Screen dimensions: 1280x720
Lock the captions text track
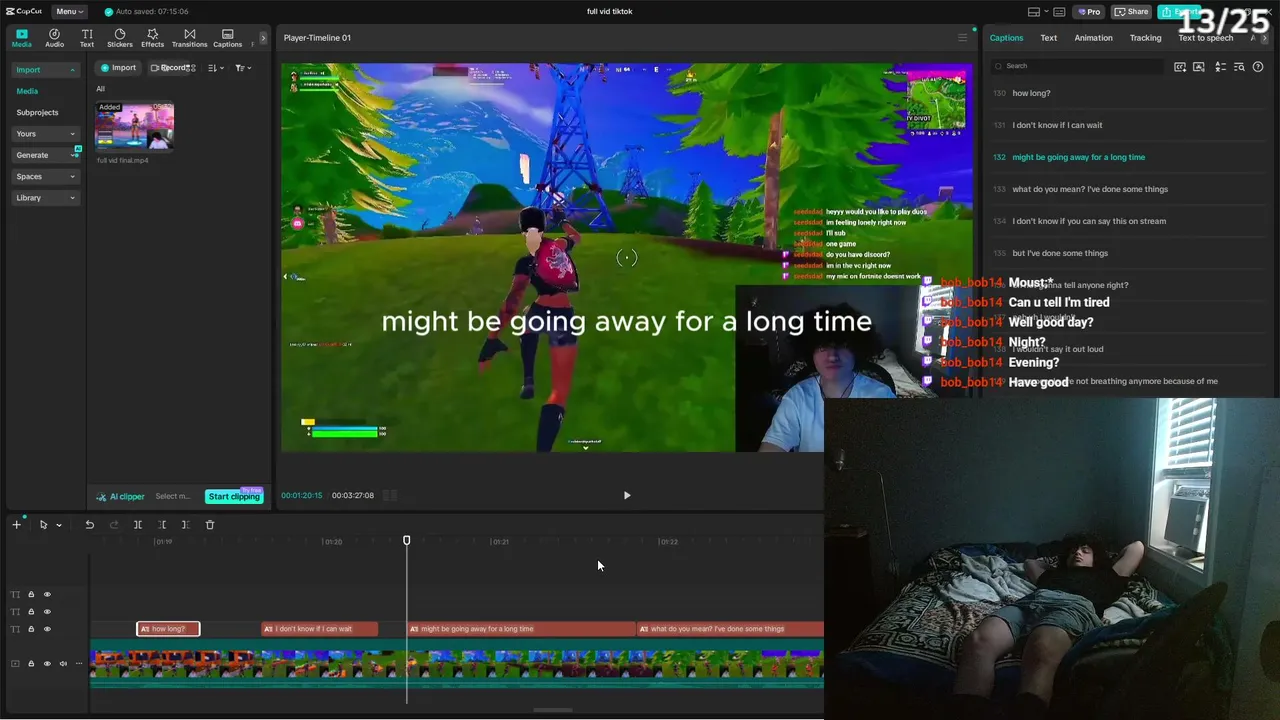coord(31,629)
